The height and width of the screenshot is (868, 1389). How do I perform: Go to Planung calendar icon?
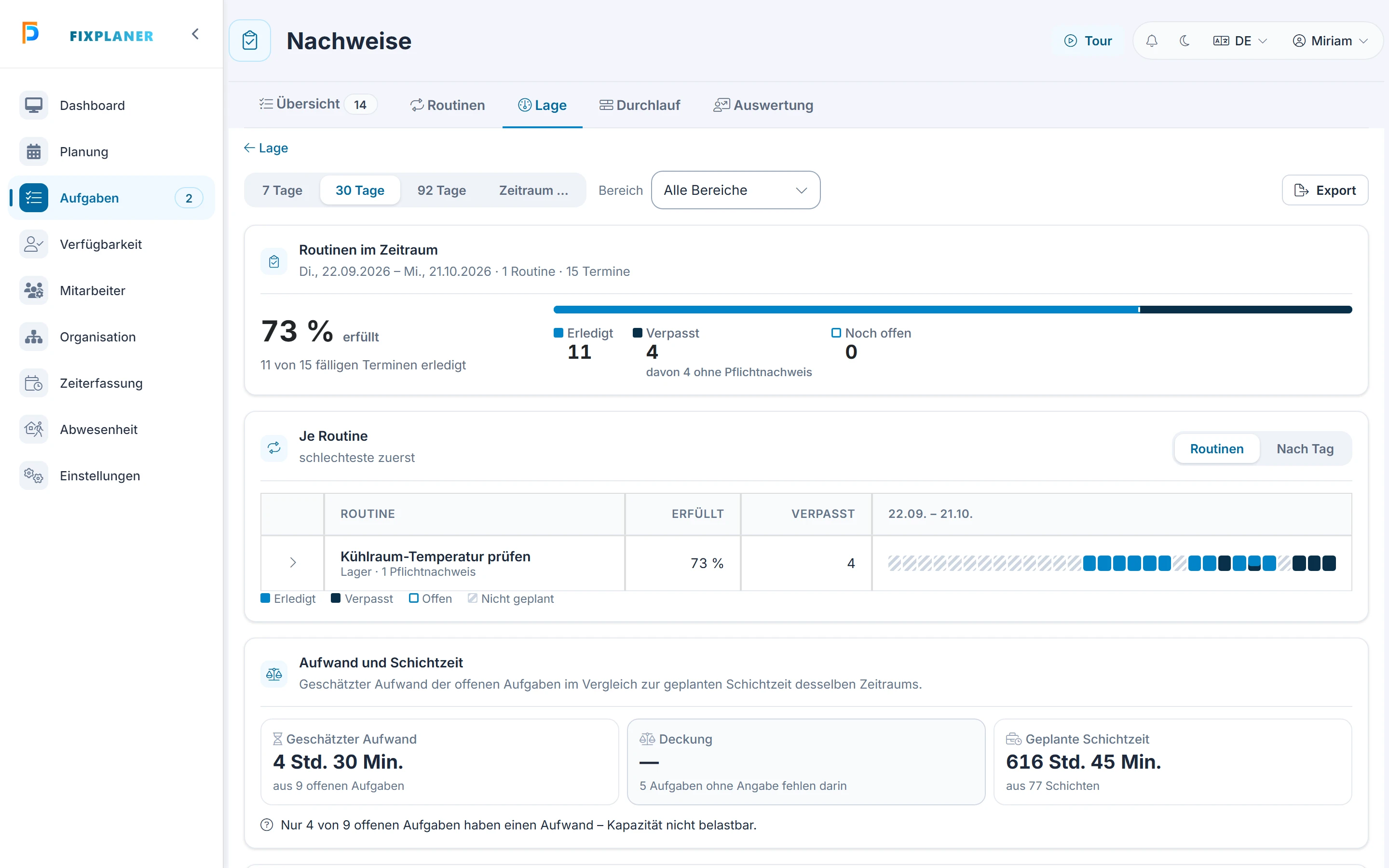click(x=34, y=151)
